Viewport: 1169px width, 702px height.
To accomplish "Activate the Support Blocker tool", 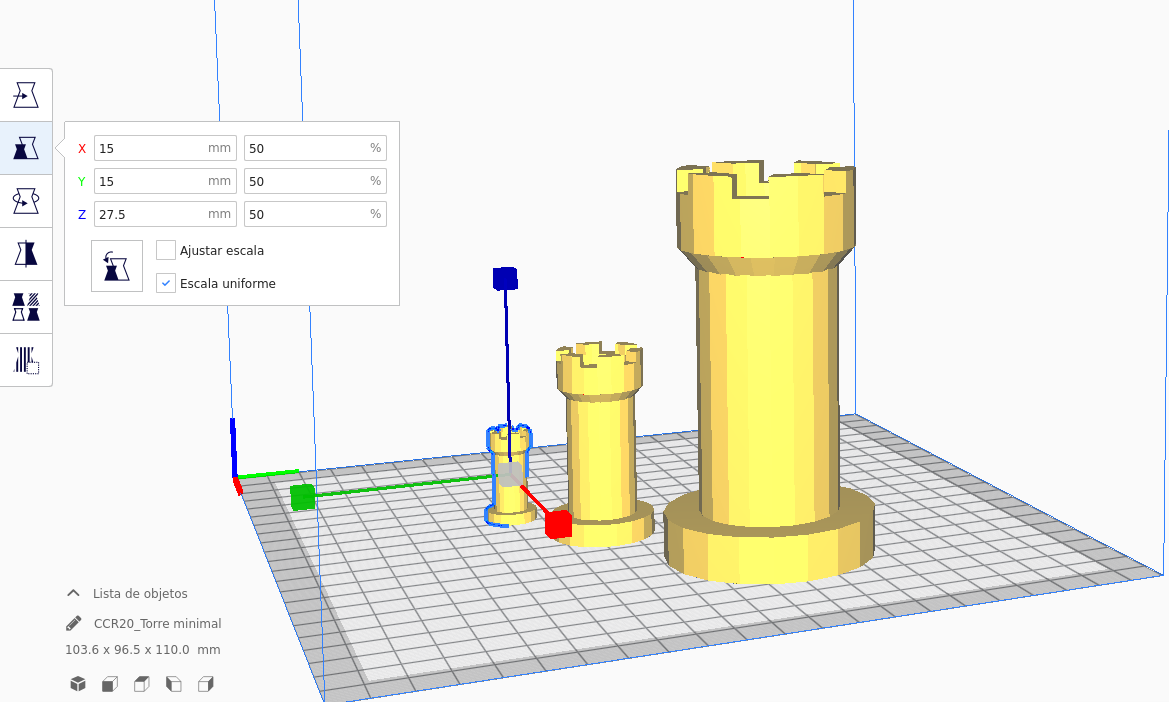I will point(26,360).
